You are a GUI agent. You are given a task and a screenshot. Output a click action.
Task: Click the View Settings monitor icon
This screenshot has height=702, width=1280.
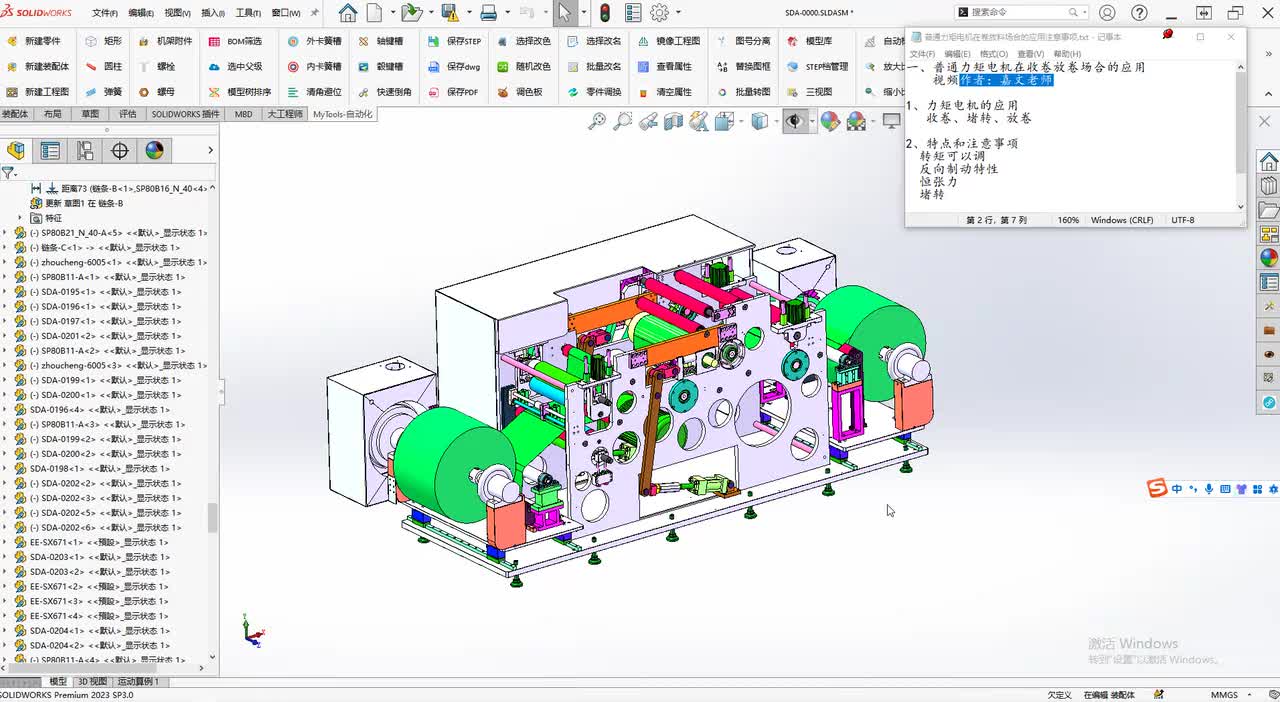click(891, 121)
